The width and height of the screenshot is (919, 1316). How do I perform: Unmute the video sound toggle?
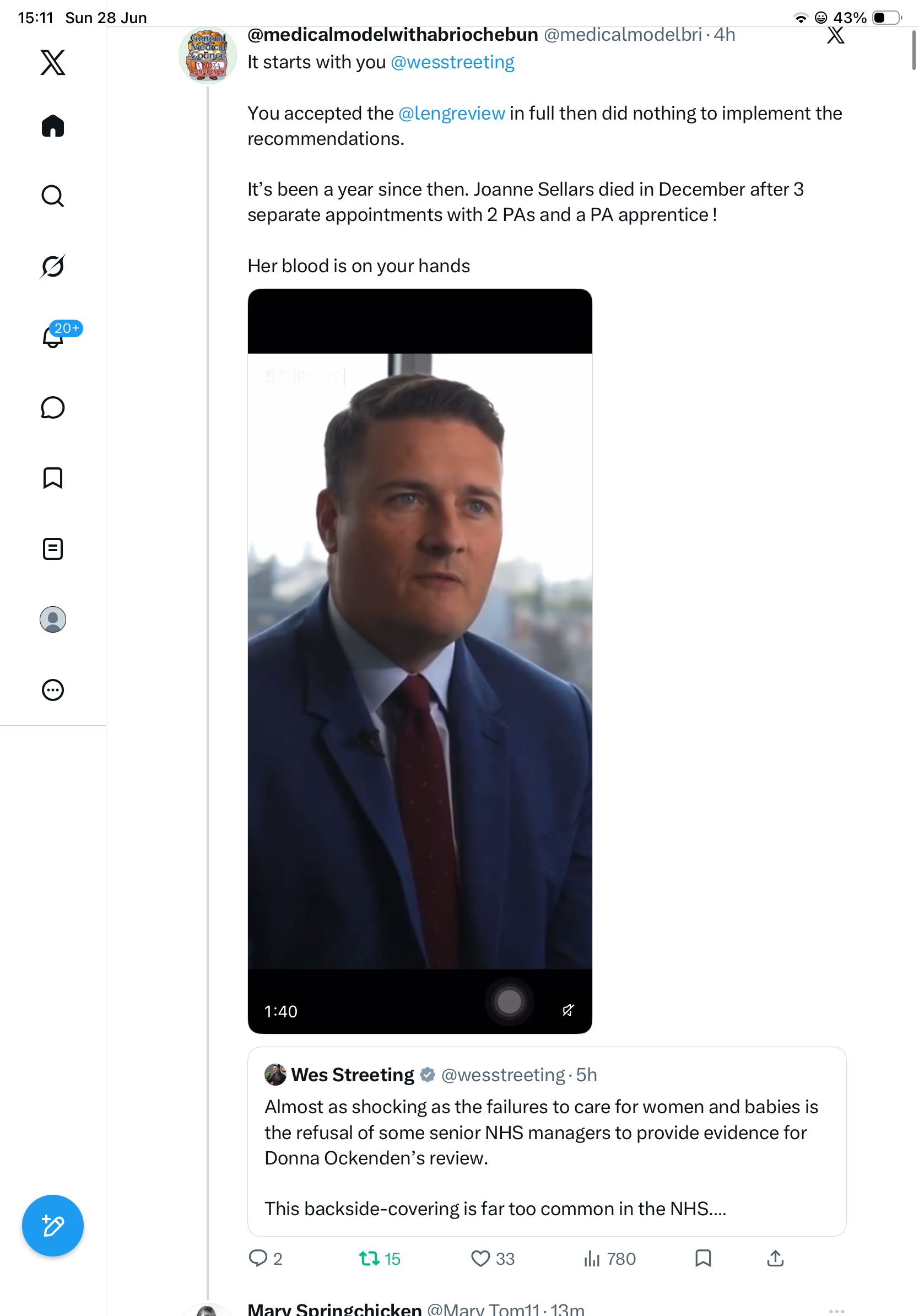tap(568, 1010)
